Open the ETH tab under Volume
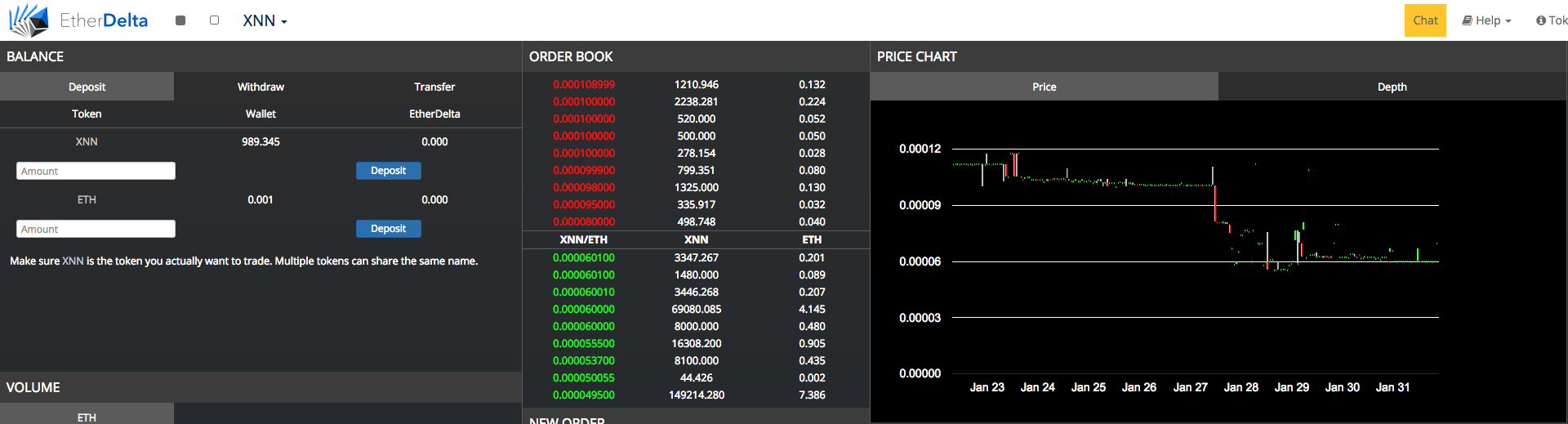This screenshot has height=424, width=1568. (x=87, y=417)
